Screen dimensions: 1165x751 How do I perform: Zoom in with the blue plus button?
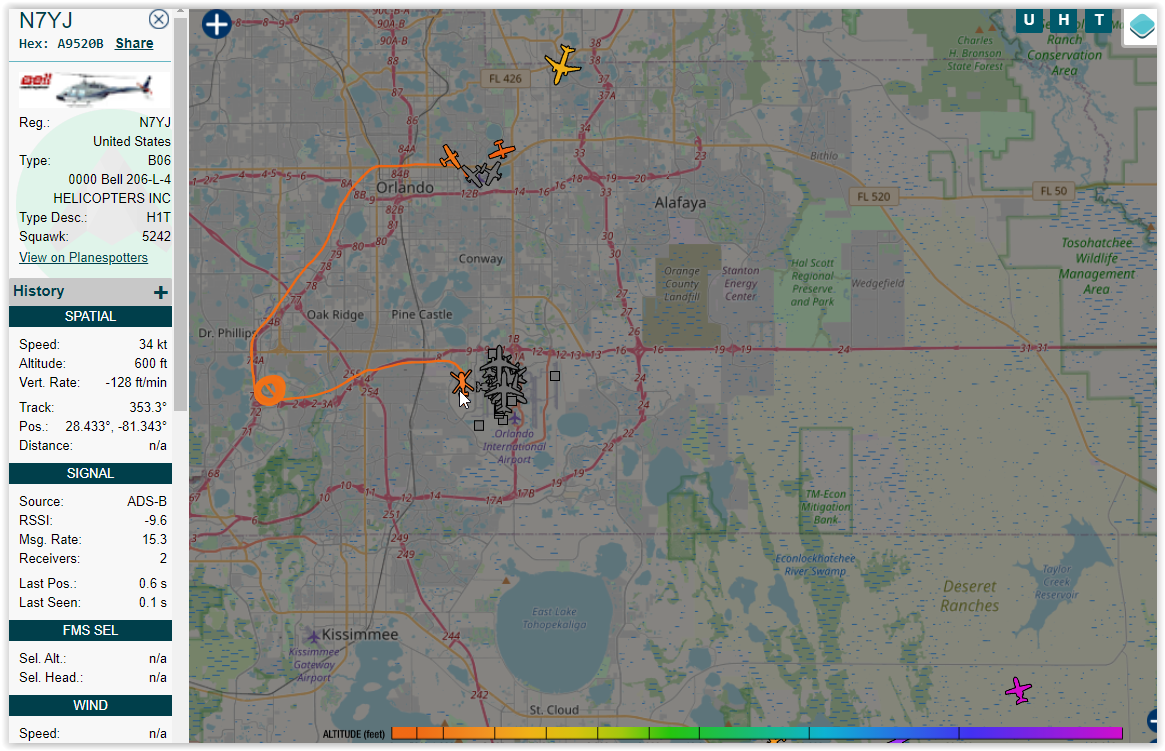pyautogui.click(x=216, y=25)
